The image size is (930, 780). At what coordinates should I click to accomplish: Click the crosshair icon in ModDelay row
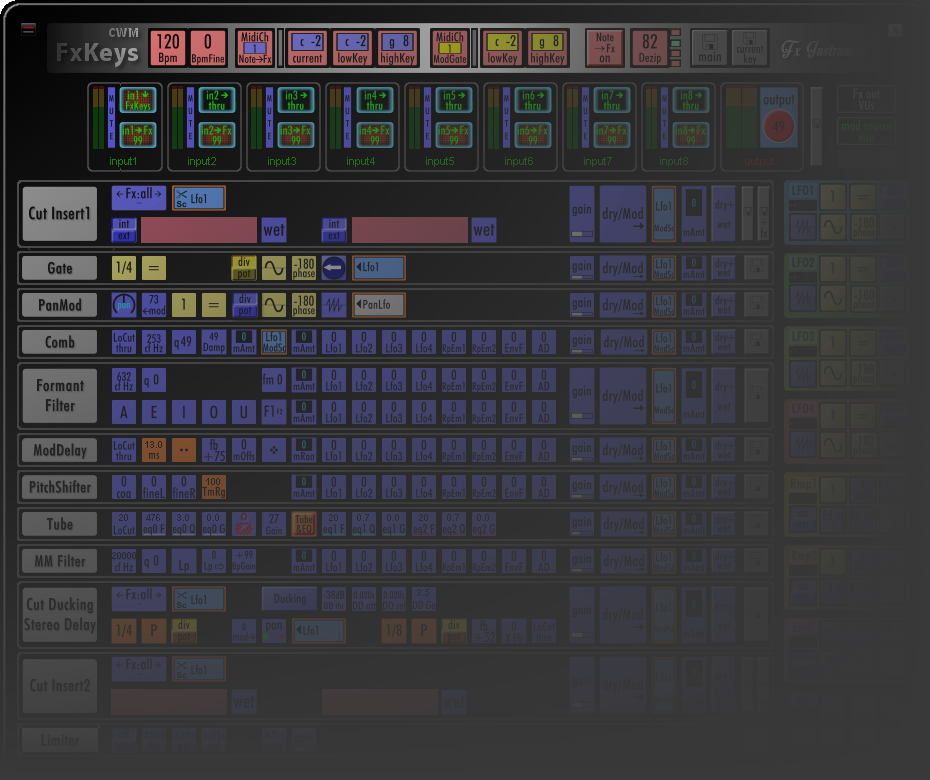coord(274,450)
